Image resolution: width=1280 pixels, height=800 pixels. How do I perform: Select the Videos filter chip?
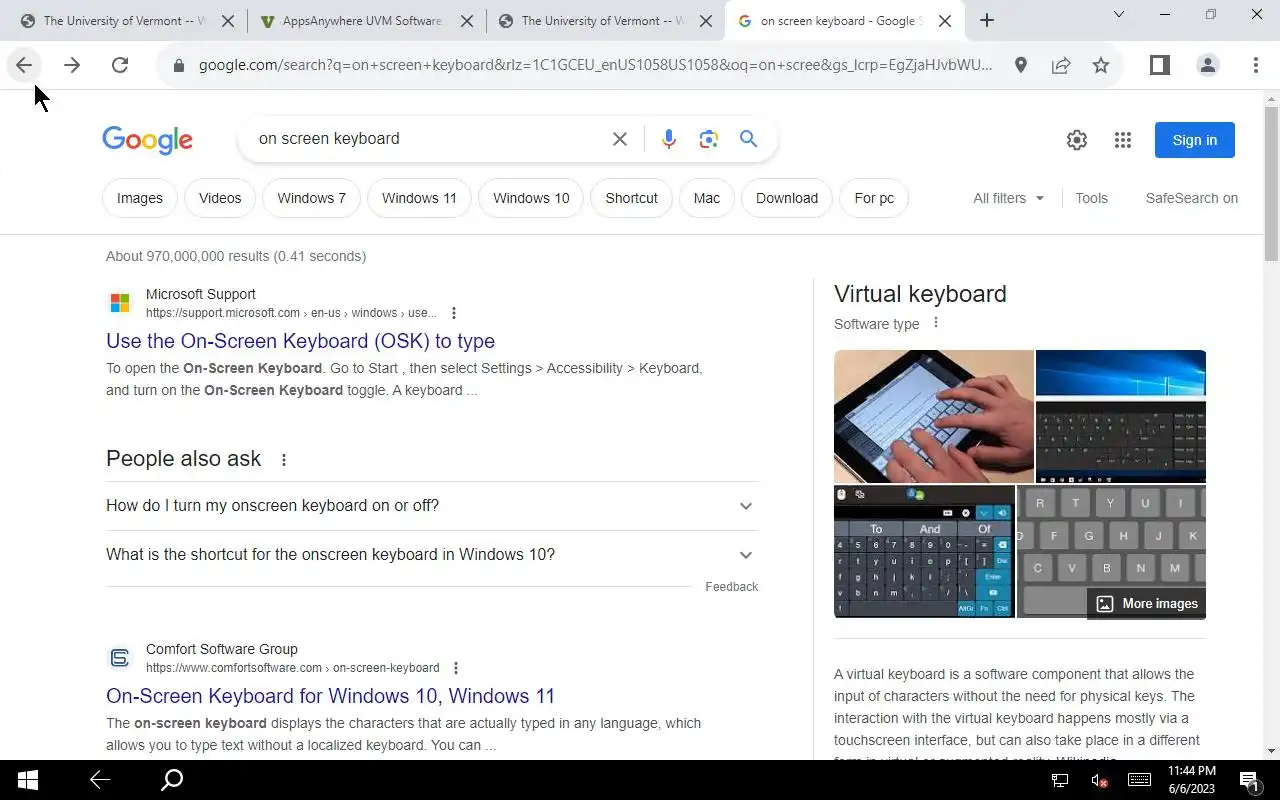(x=220, y=198)
